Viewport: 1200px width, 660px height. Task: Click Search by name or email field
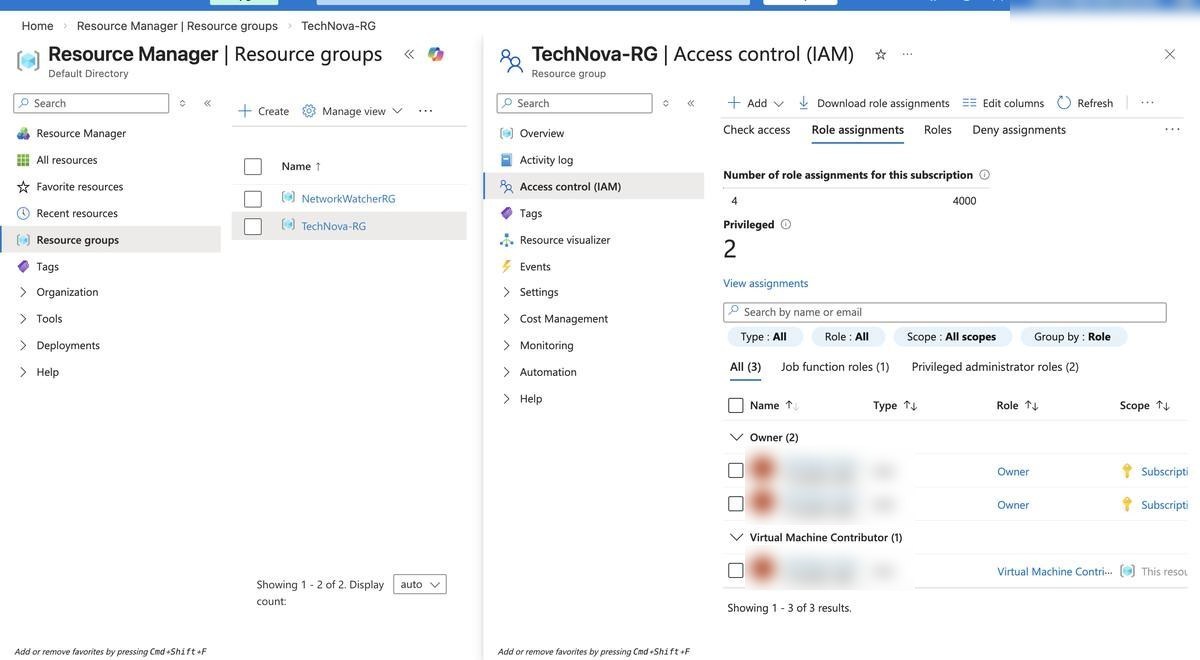tap(945, 312)
